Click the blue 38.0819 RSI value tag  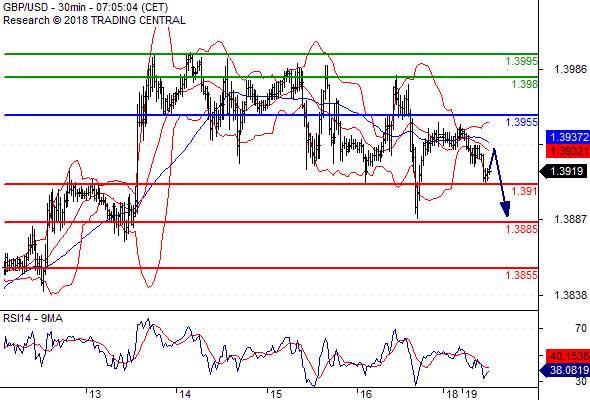pos(565,370)
